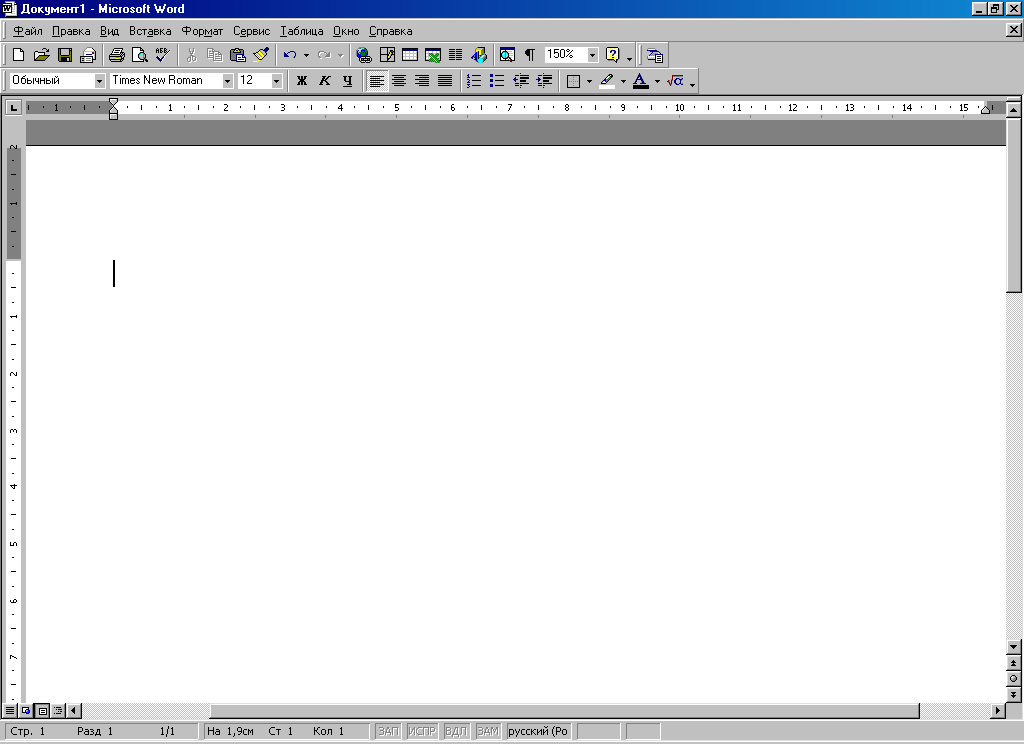Toggle italic formatting (К)
The width and height of the screenshot is (1024, 744).
point(325,80)
